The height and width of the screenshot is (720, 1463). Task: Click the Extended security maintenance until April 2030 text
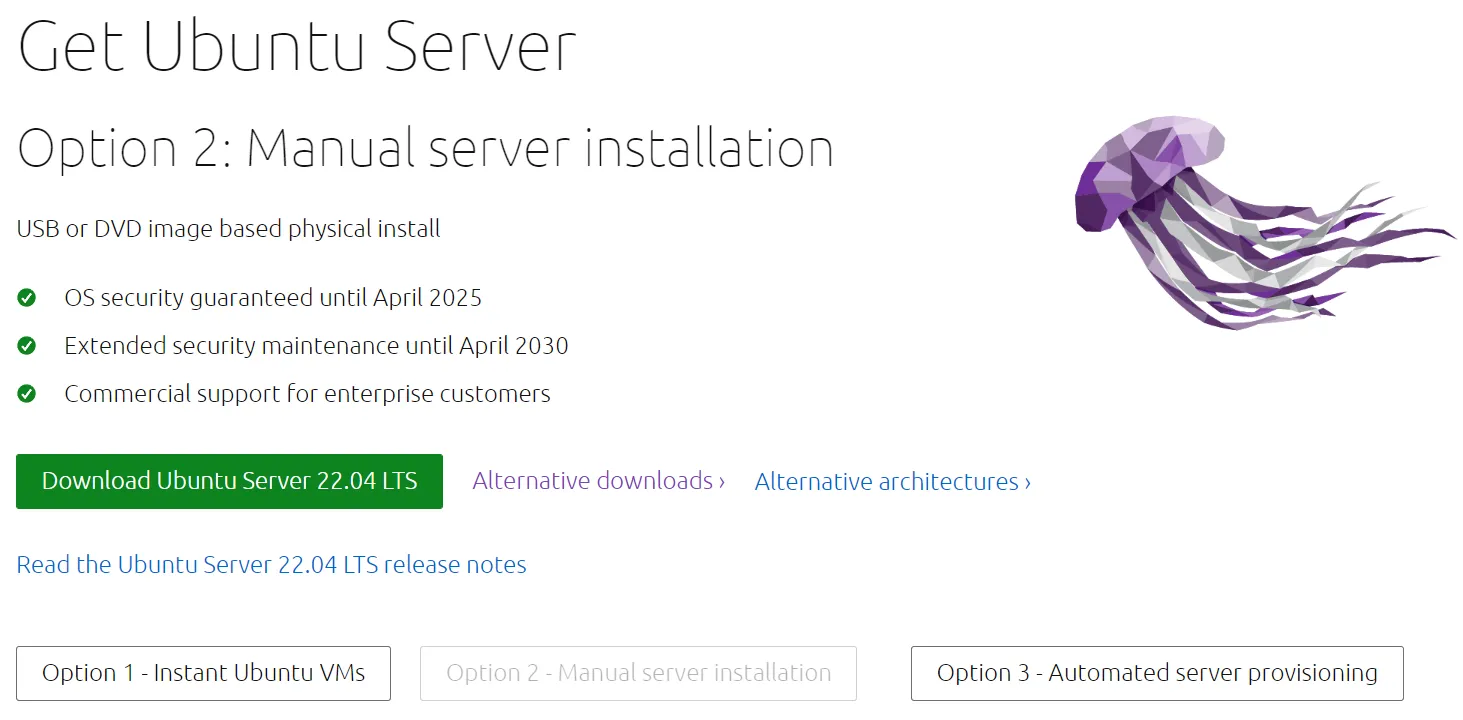point(316,345)
